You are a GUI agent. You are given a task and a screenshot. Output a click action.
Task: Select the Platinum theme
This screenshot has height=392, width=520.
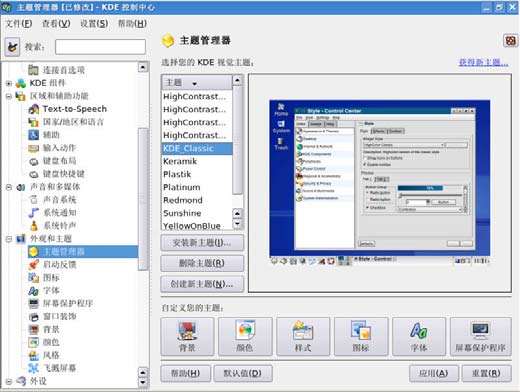[x=197, y=187]
